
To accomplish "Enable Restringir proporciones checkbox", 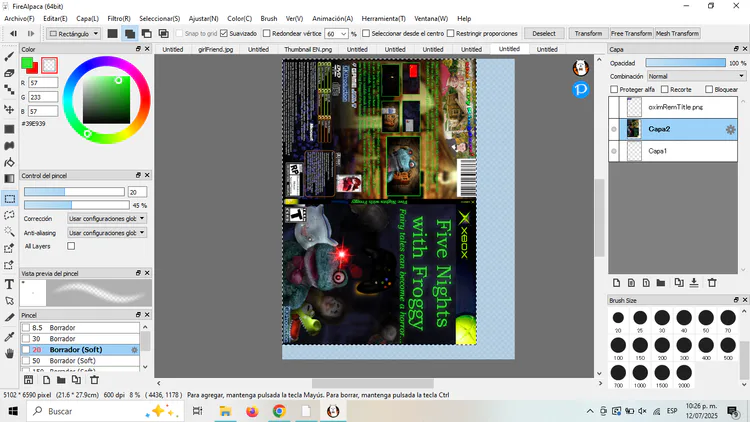I will point(450,33).
